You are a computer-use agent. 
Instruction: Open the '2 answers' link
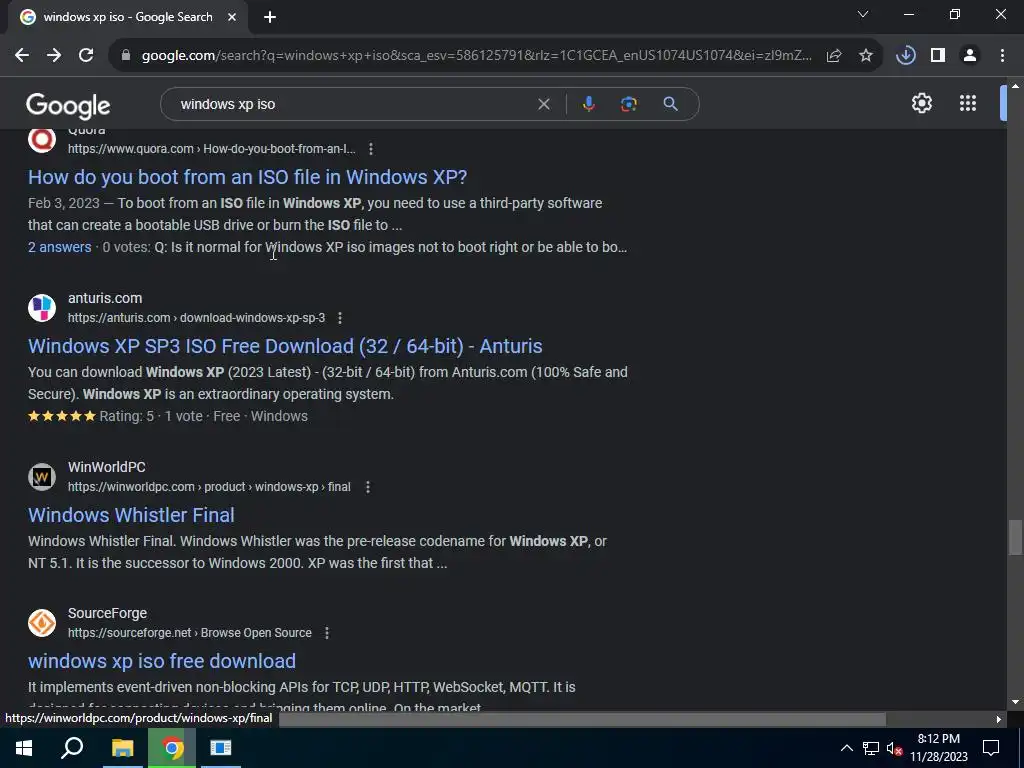point(59,247)
